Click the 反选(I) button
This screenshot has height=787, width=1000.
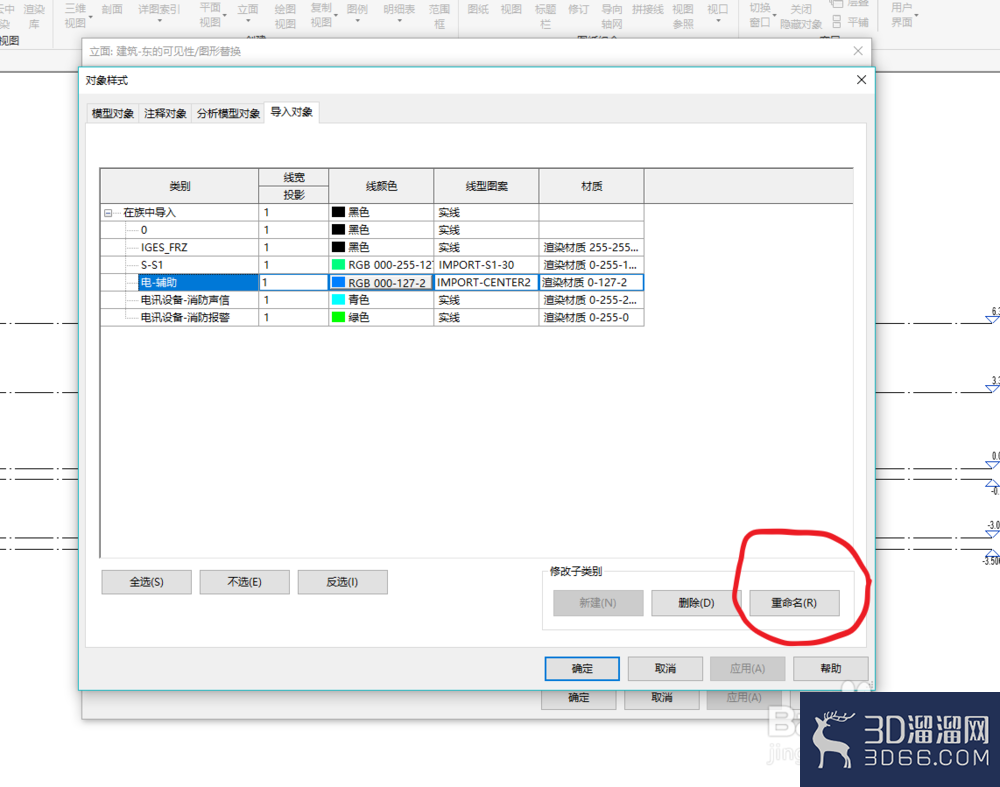[x=342, y=582]
